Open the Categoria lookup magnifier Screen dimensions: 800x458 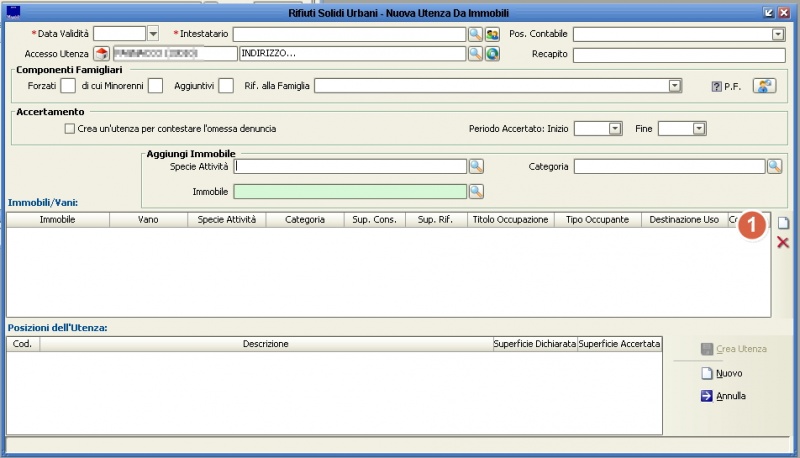pyautogui.click(x=774, y=167)
